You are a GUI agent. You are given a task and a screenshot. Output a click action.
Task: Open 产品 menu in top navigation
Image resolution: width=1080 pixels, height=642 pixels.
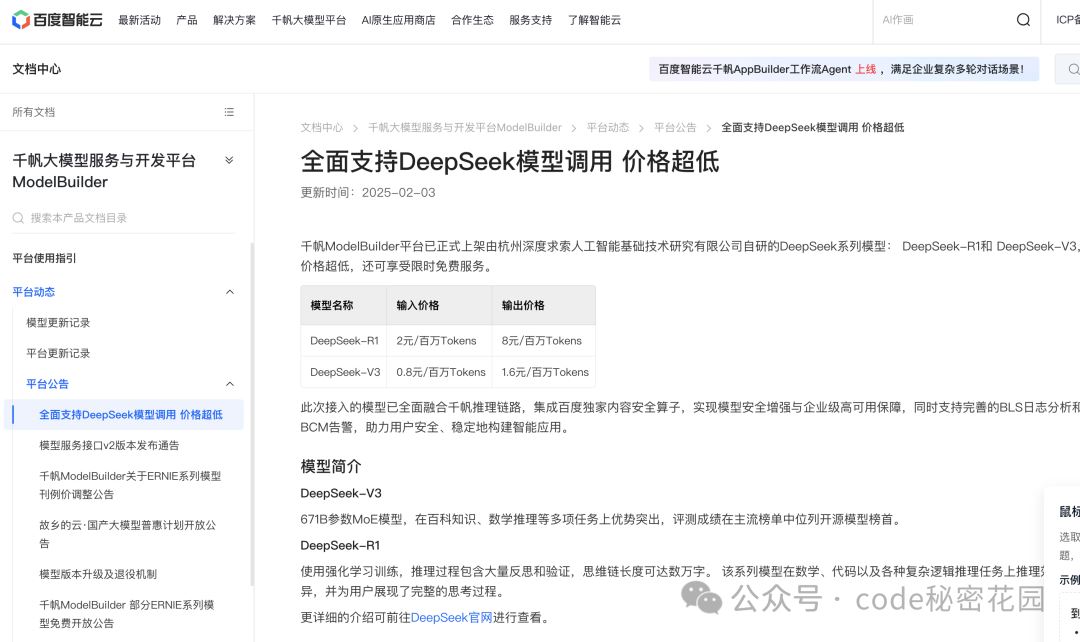click(x=187, y=20)
